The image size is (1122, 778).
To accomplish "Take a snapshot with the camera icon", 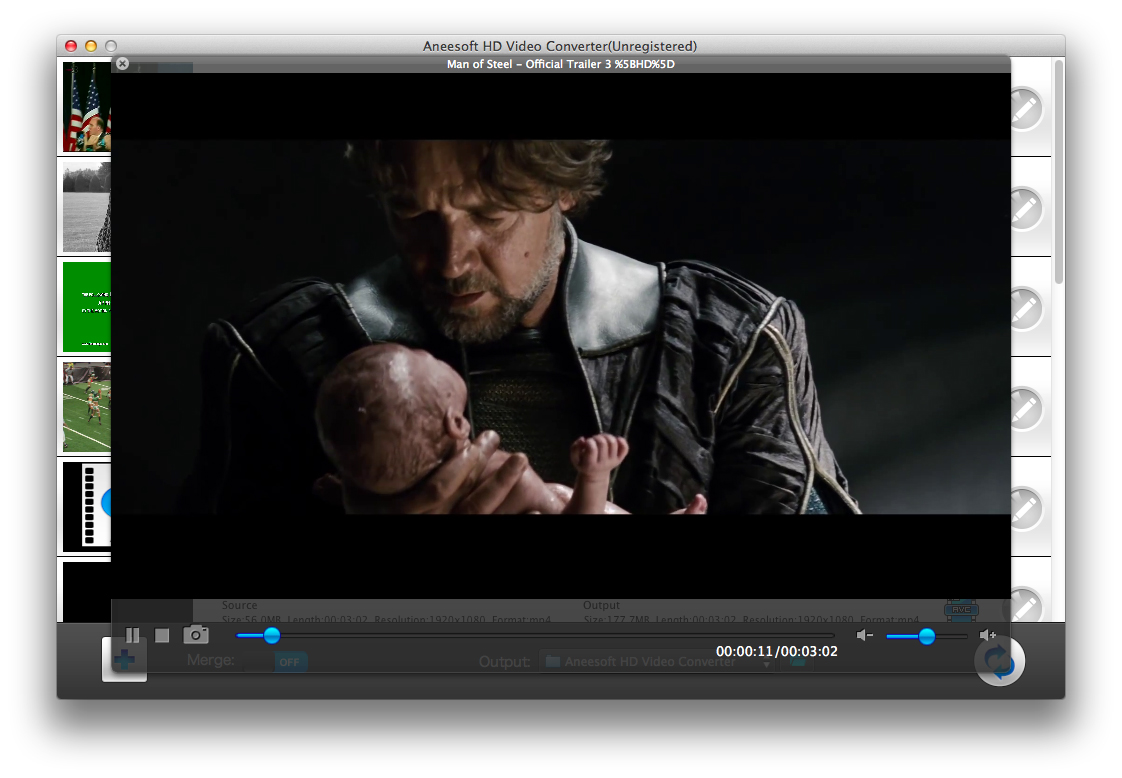I will point(195,635).
